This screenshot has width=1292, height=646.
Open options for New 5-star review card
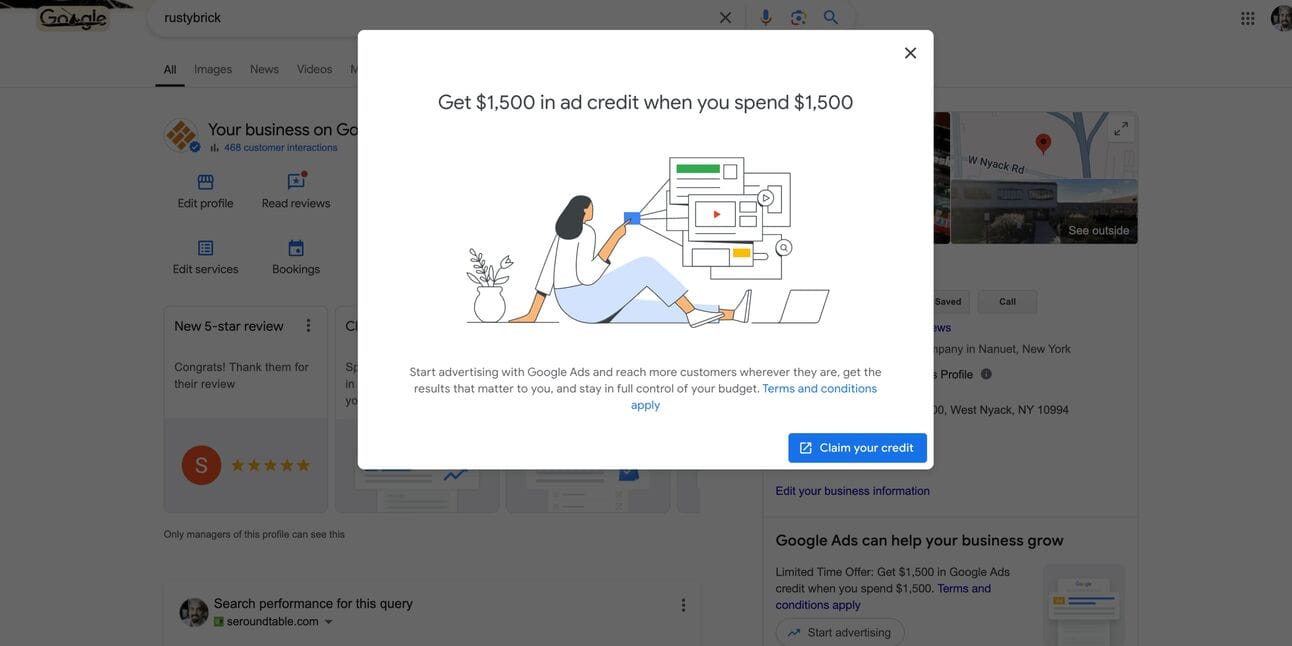[308, 326]
